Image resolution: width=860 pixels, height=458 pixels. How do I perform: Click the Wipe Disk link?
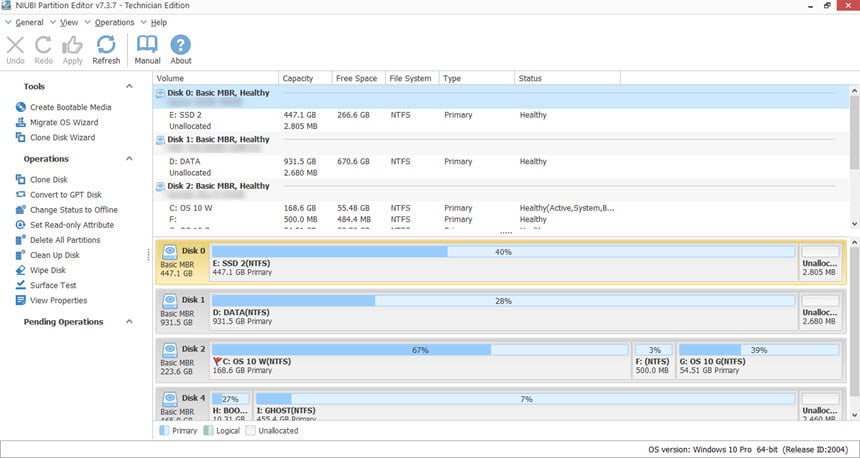click(x=48, y=270)
